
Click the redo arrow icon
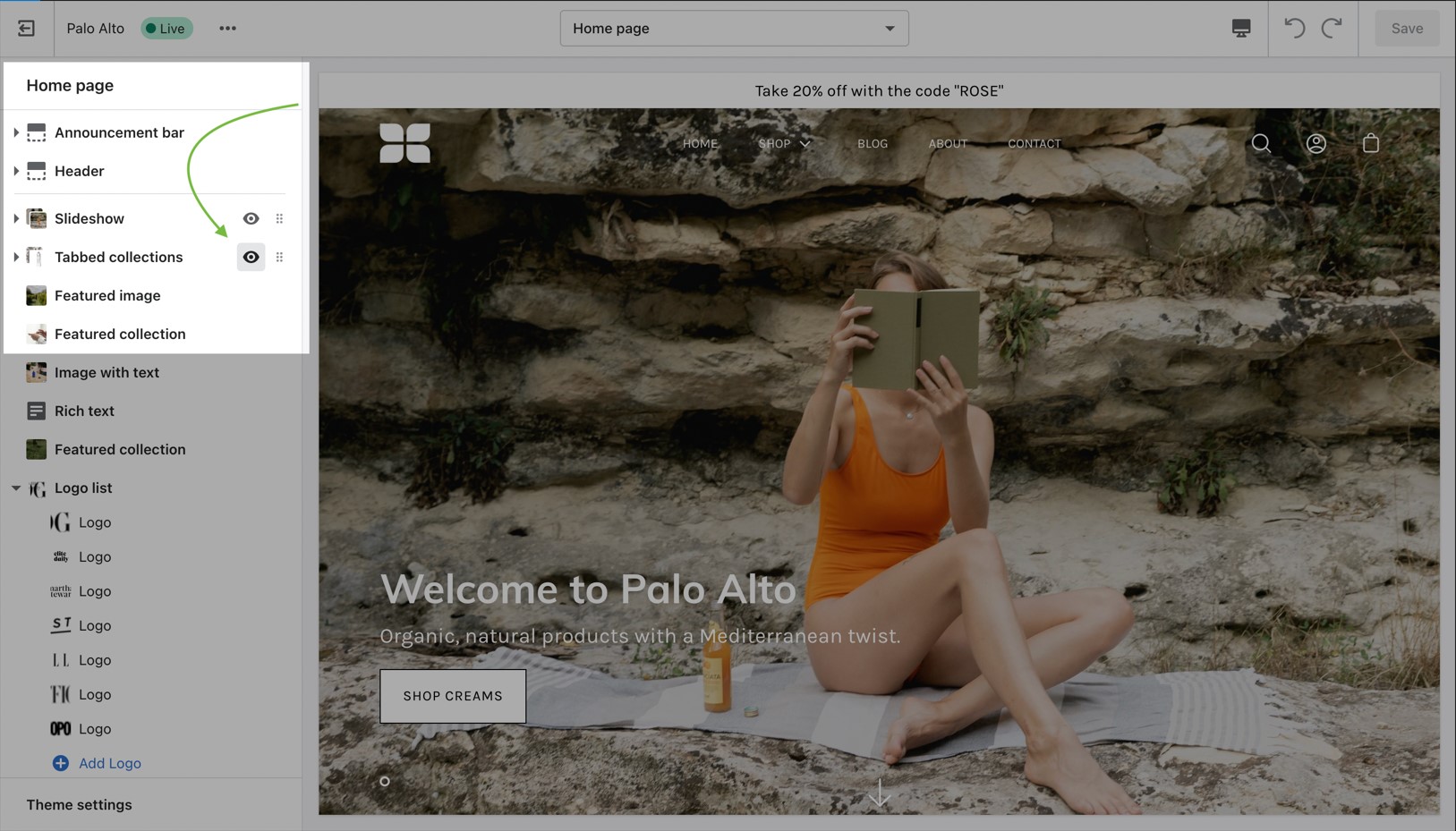pos(1332,29)
